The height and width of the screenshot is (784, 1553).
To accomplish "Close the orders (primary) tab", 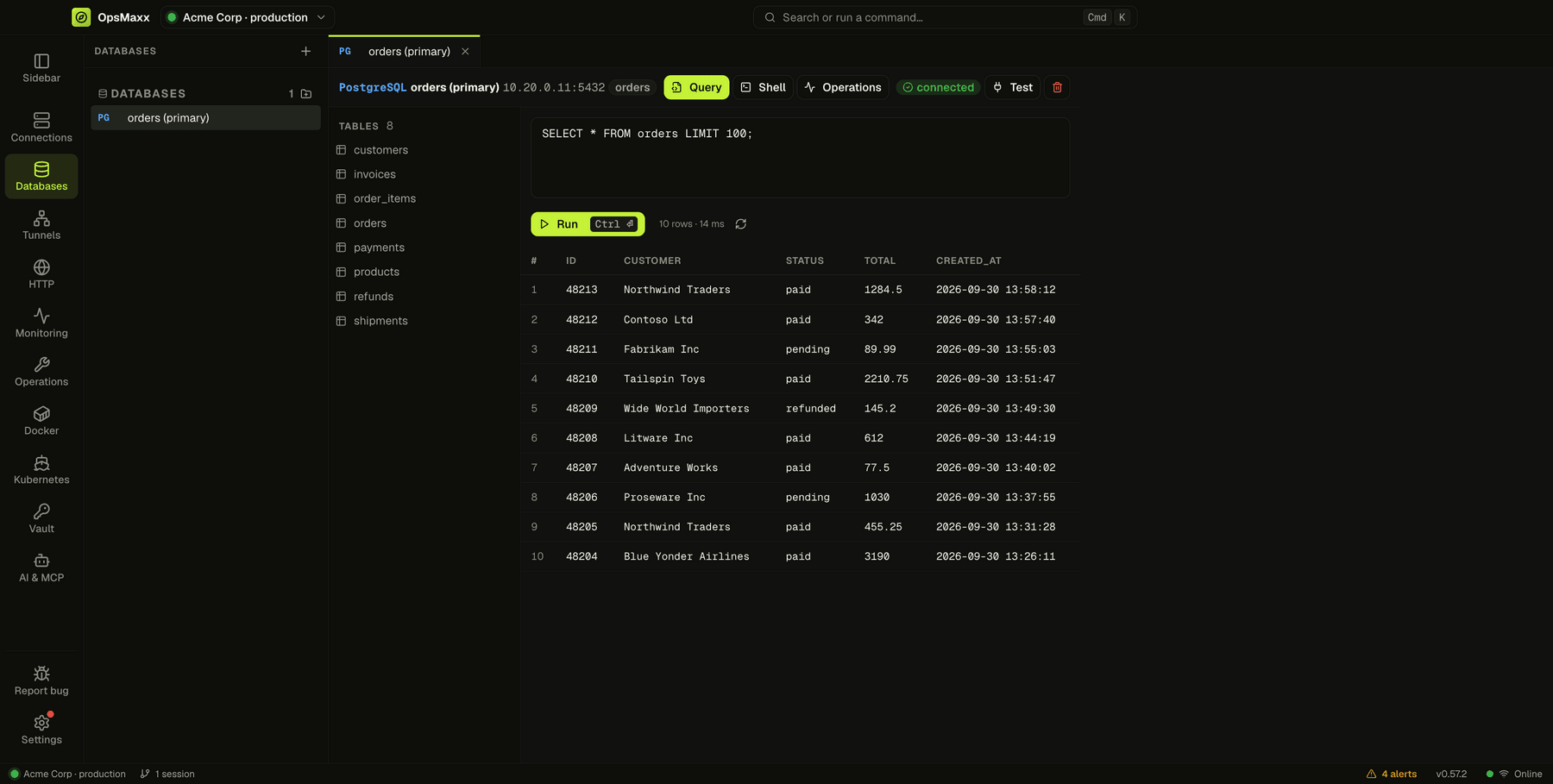I will tap(465, 52).
